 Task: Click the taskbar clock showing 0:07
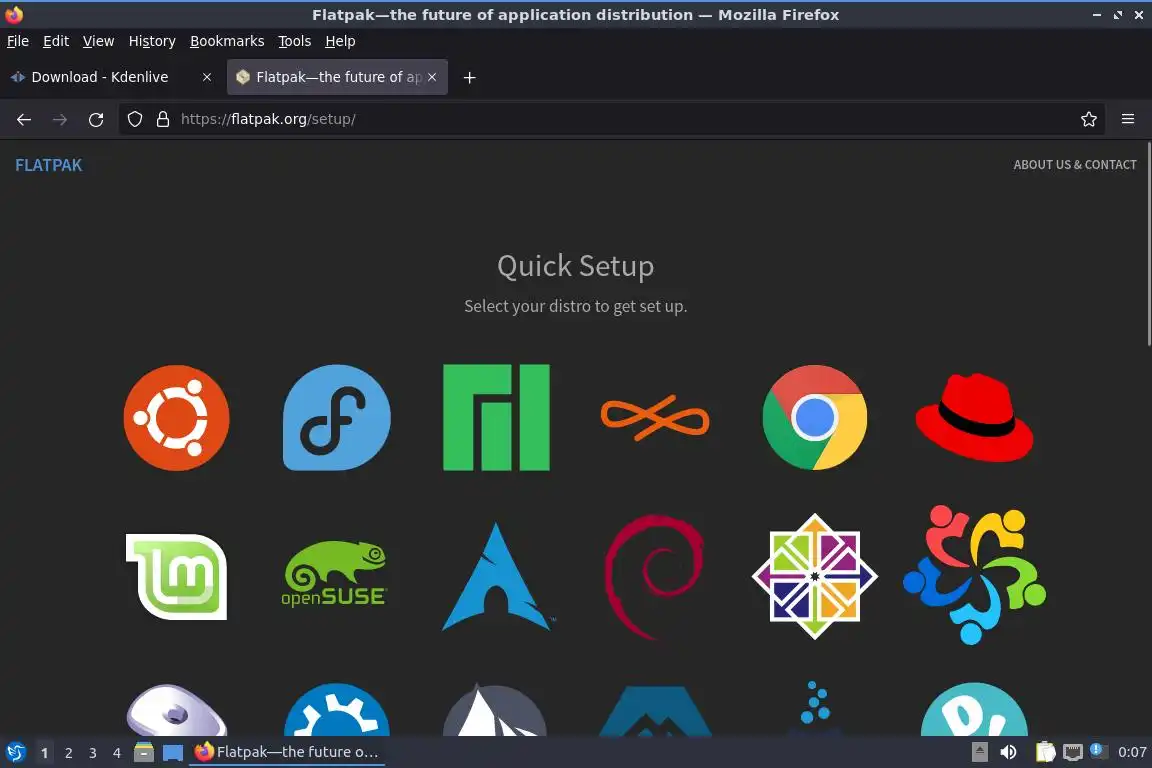pyautogui.click(x=1132, y=752)
